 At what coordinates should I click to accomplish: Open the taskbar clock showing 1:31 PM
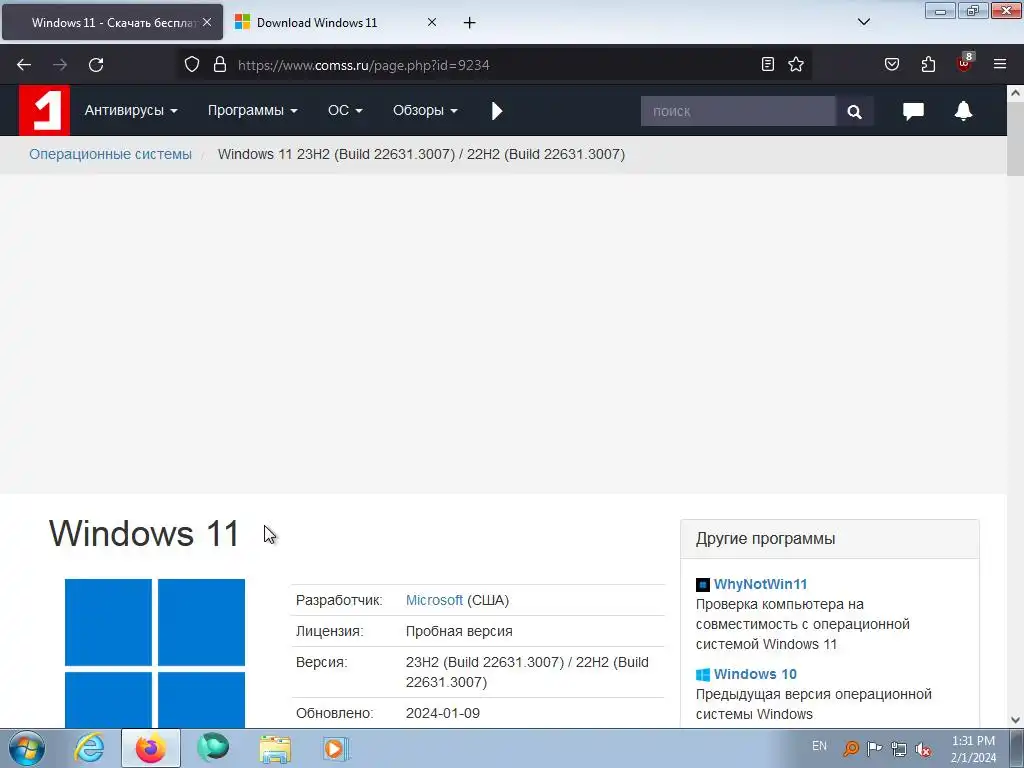tap(973, 749)
